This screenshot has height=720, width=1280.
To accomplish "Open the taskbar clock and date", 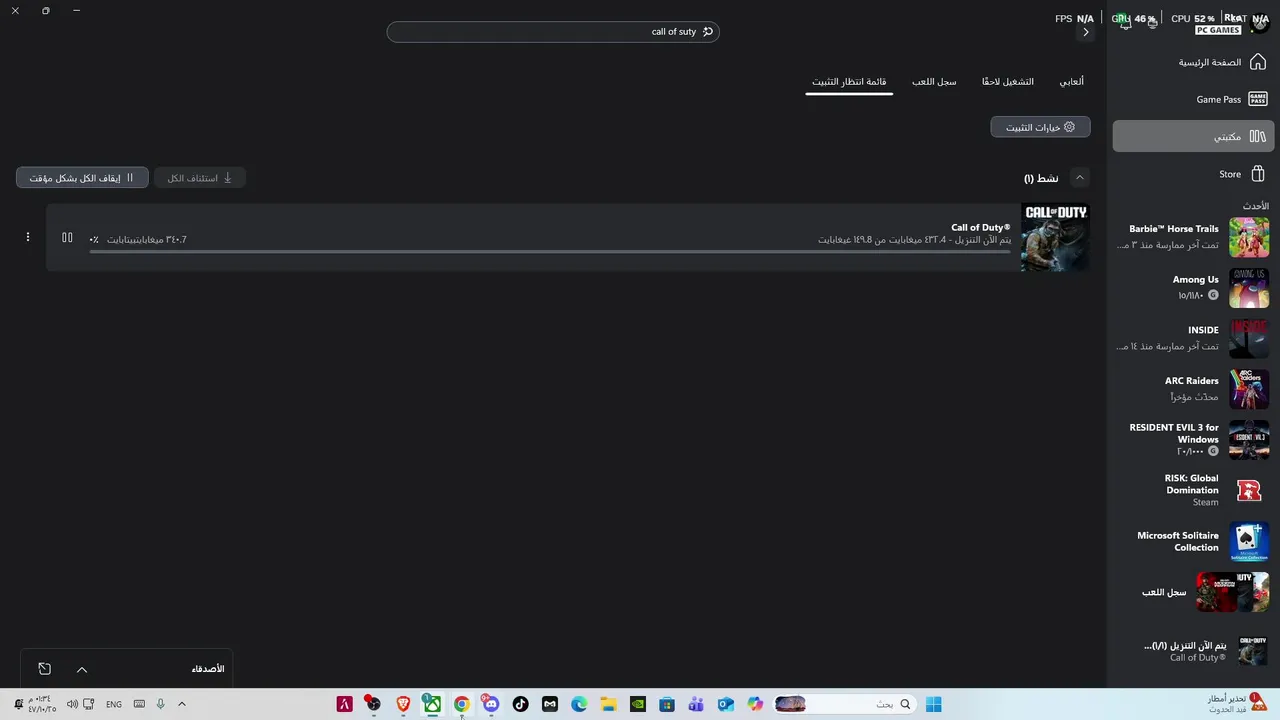I will tap(42, 704).
